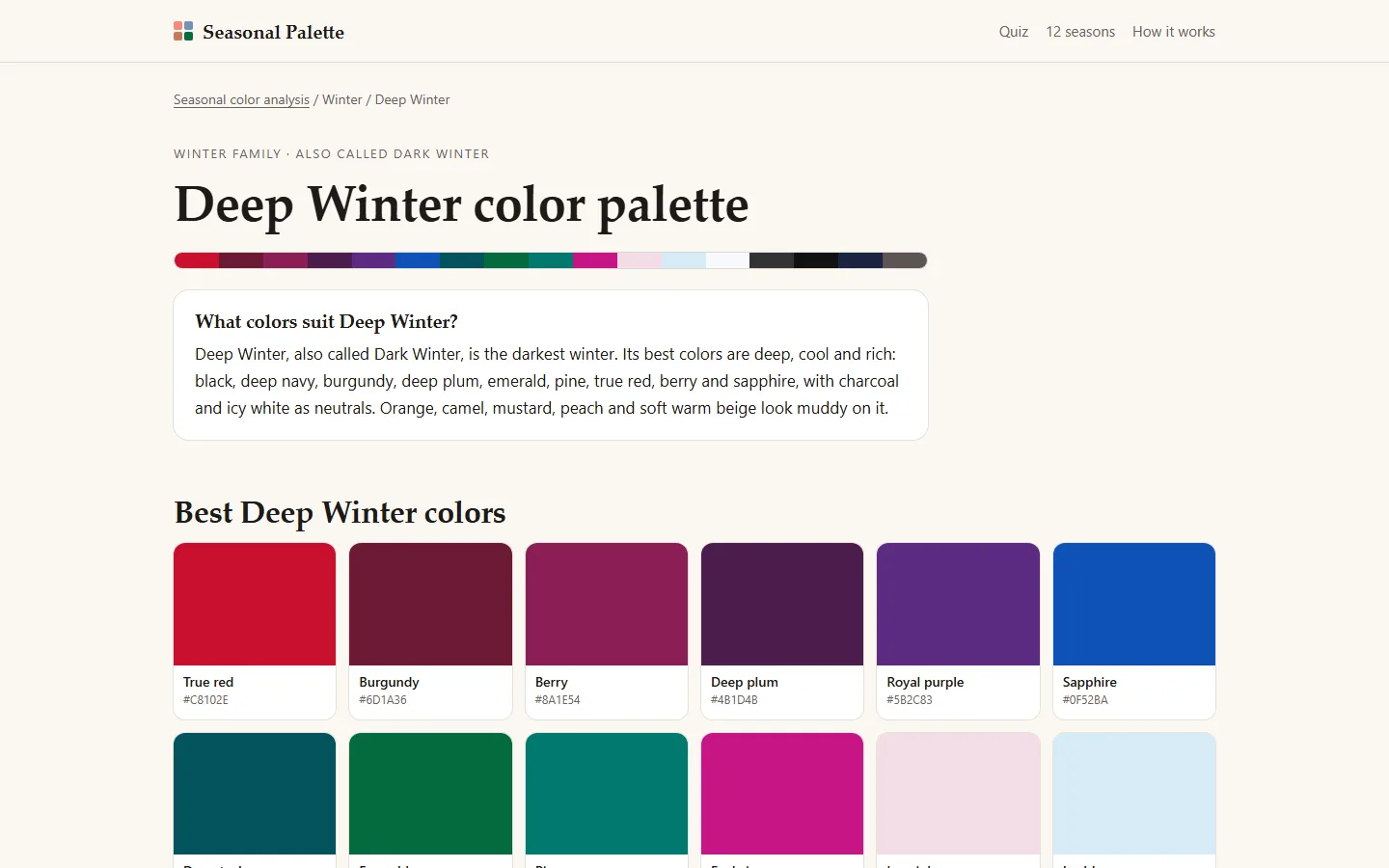Click the hex code #0F52BA
This screenshot has height=868, width=1389.
click(1085, 700)
